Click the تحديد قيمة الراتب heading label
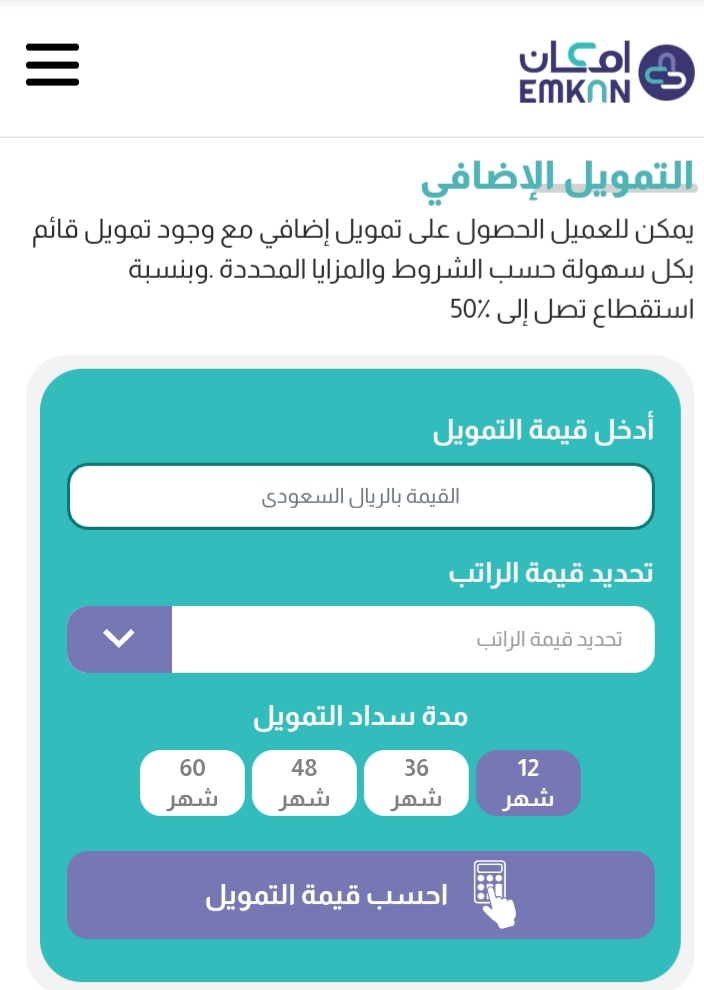Screen dimensions: 704x990 [x=551, y=573]
